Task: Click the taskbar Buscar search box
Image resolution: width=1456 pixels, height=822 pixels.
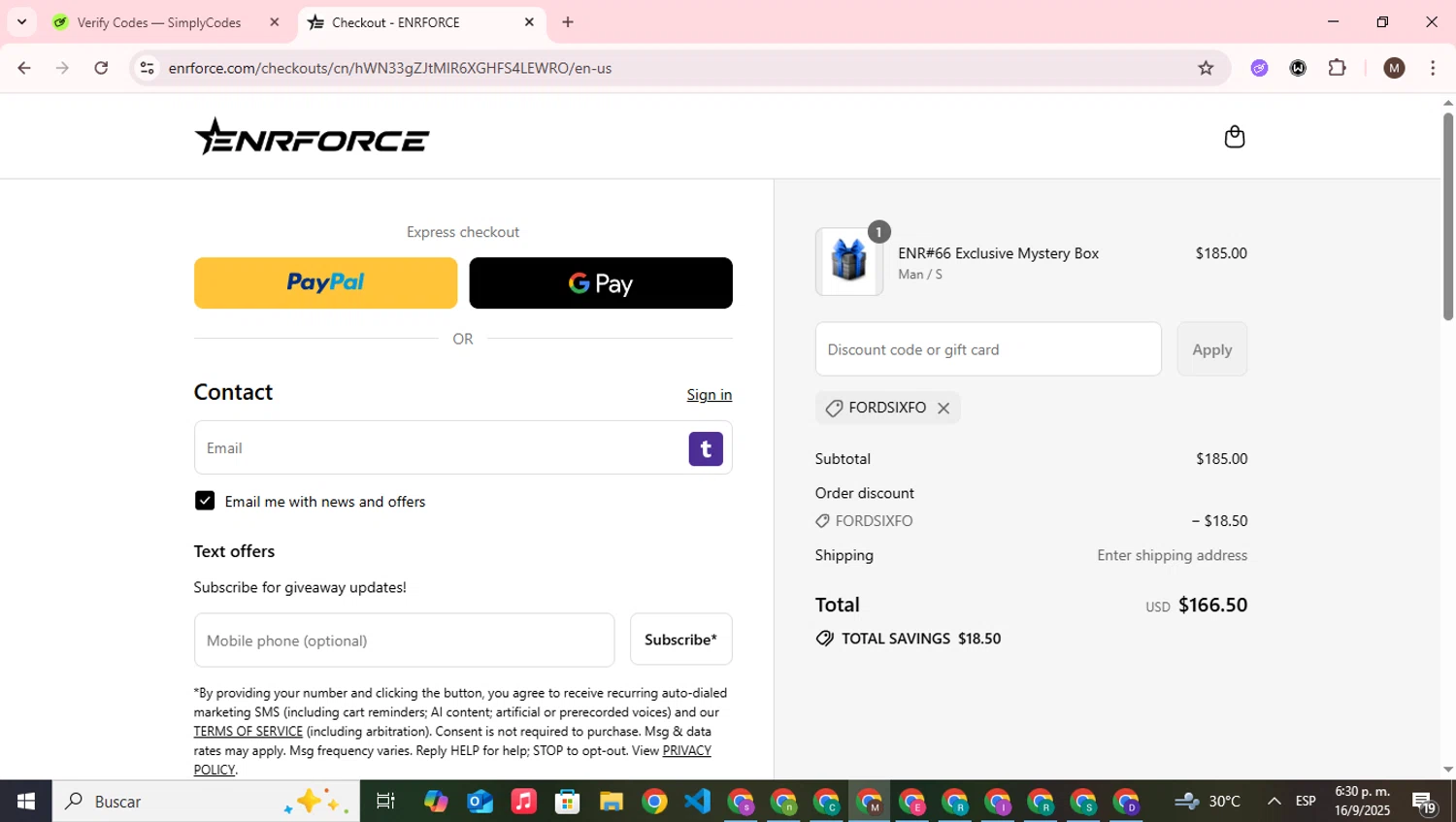Action: (x=206, y=802)
